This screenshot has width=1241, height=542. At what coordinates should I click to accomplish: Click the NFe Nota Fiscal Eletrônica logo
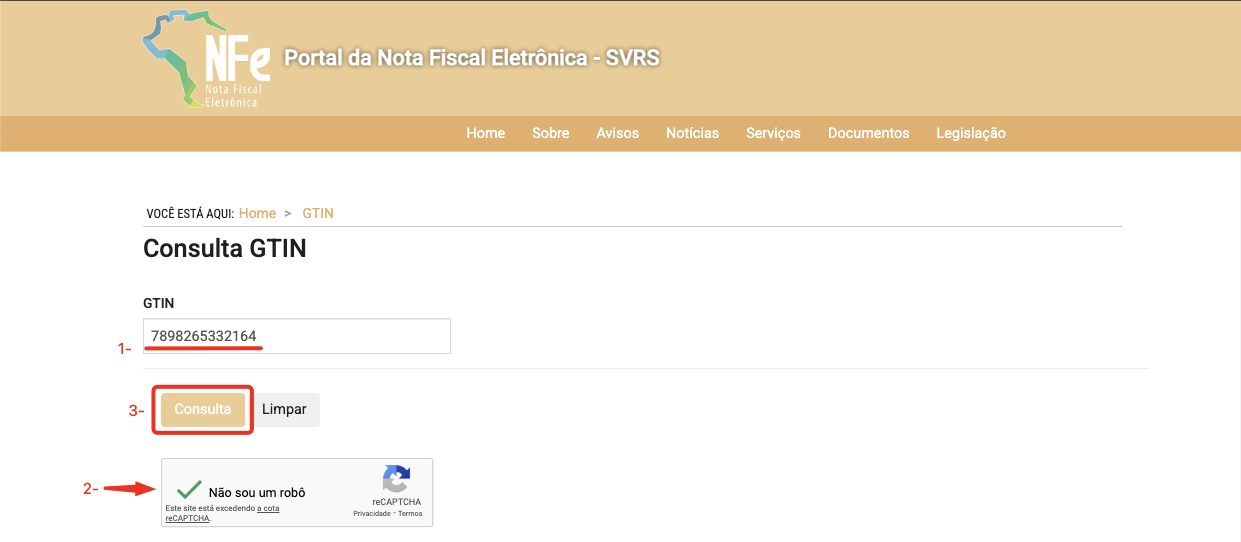(207, 59)
